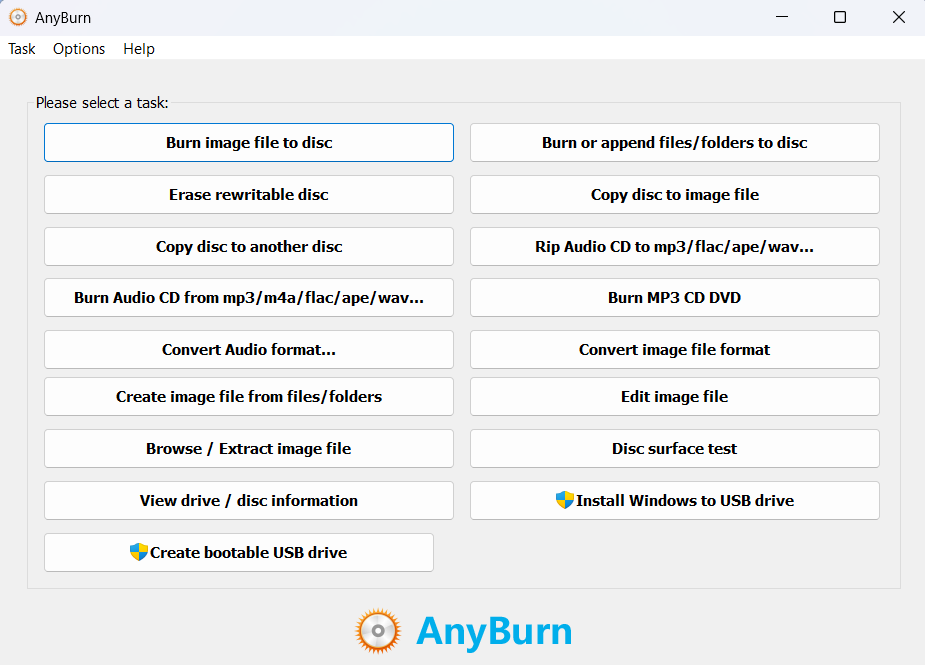Select Edit image file
The height and width of the screenshot is (665, 925).
[674, 396]
